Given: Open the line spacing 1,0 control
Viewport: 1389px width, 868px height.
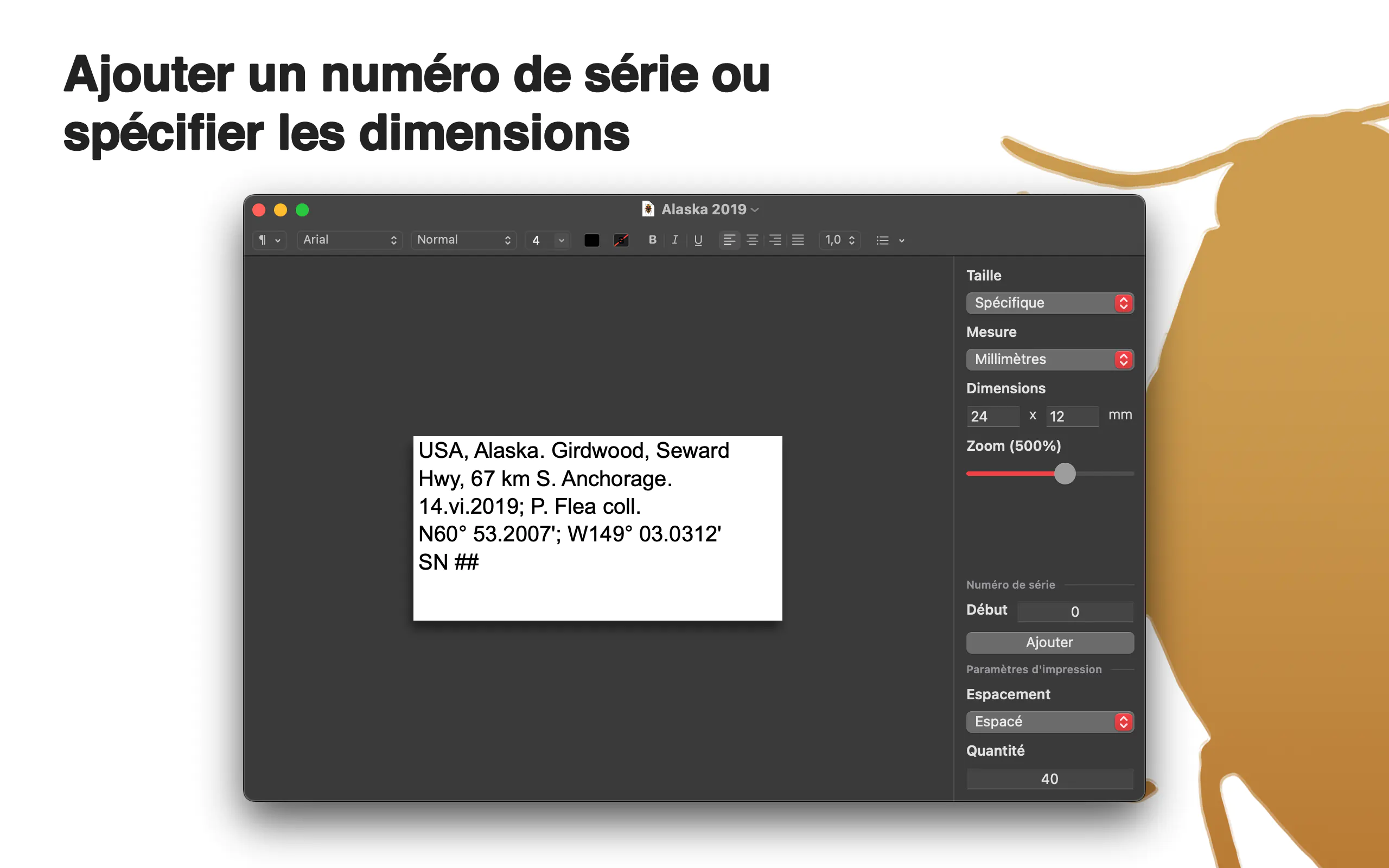Looking at the screenshot, I should [839, 240].
